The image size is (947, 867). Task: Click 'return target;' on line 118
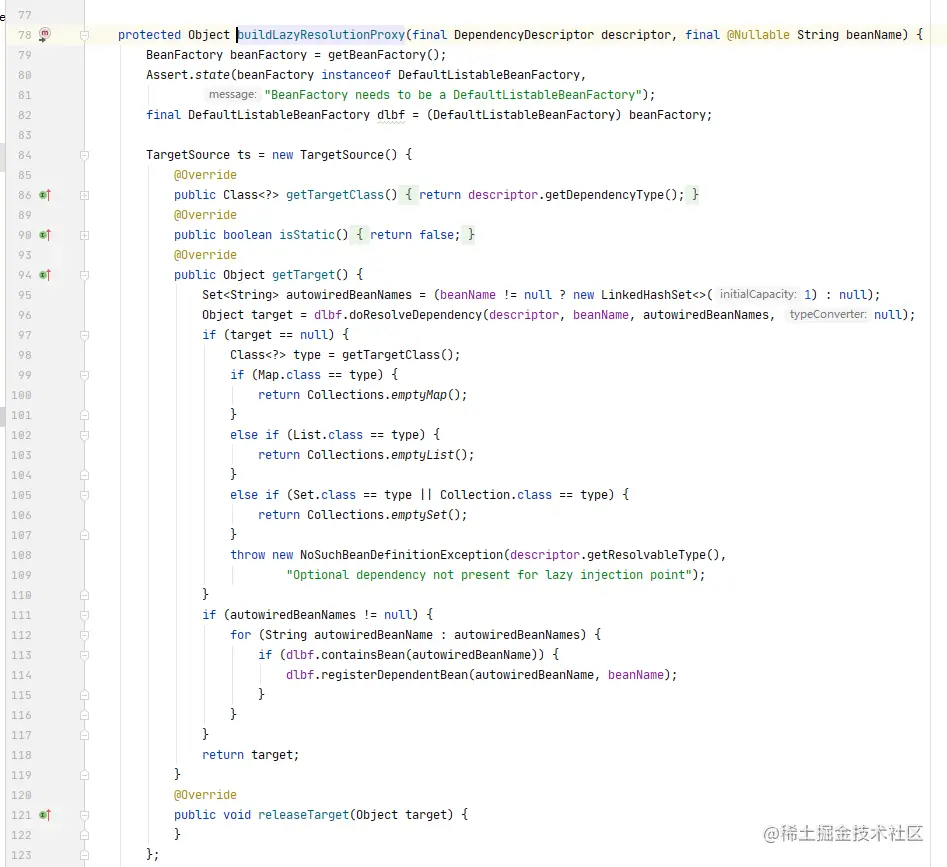tap(251, 755)
